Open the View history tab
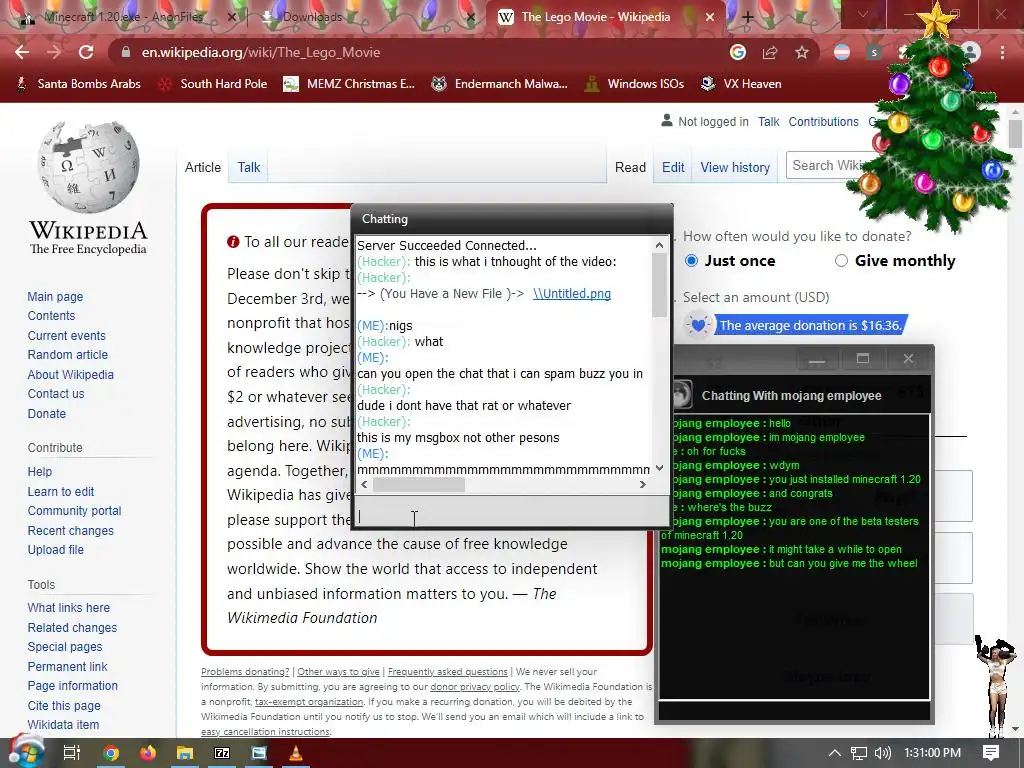The image size is (1024, 768). tap(735, 167)
